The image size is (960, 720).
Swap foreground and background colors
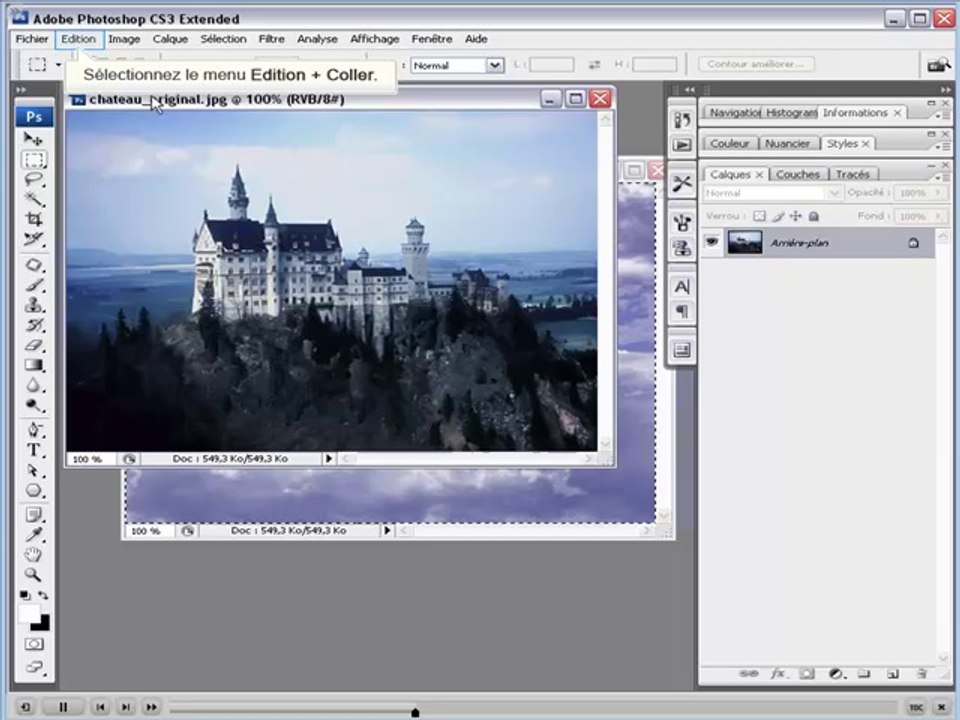(x=43, y=595)
